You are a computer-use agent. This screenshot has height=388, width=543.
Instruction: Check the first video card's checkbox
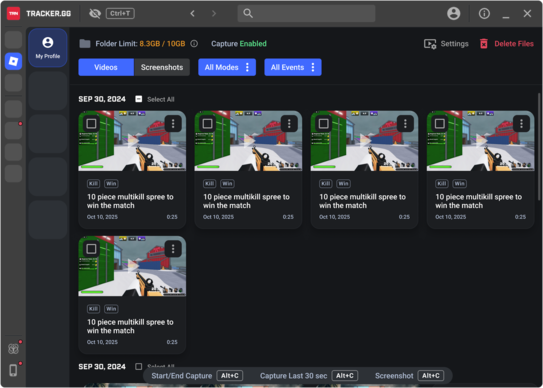(91, 124)
